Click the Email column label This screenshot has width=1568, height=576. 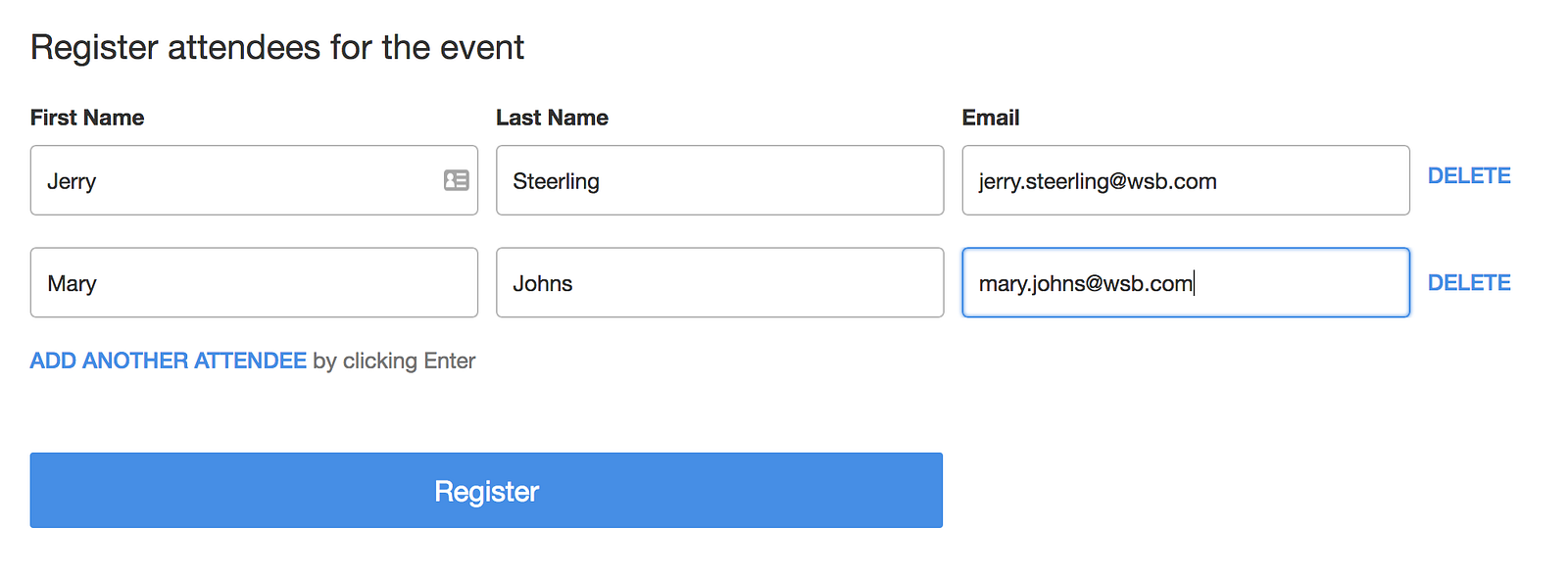click(990, 119)
